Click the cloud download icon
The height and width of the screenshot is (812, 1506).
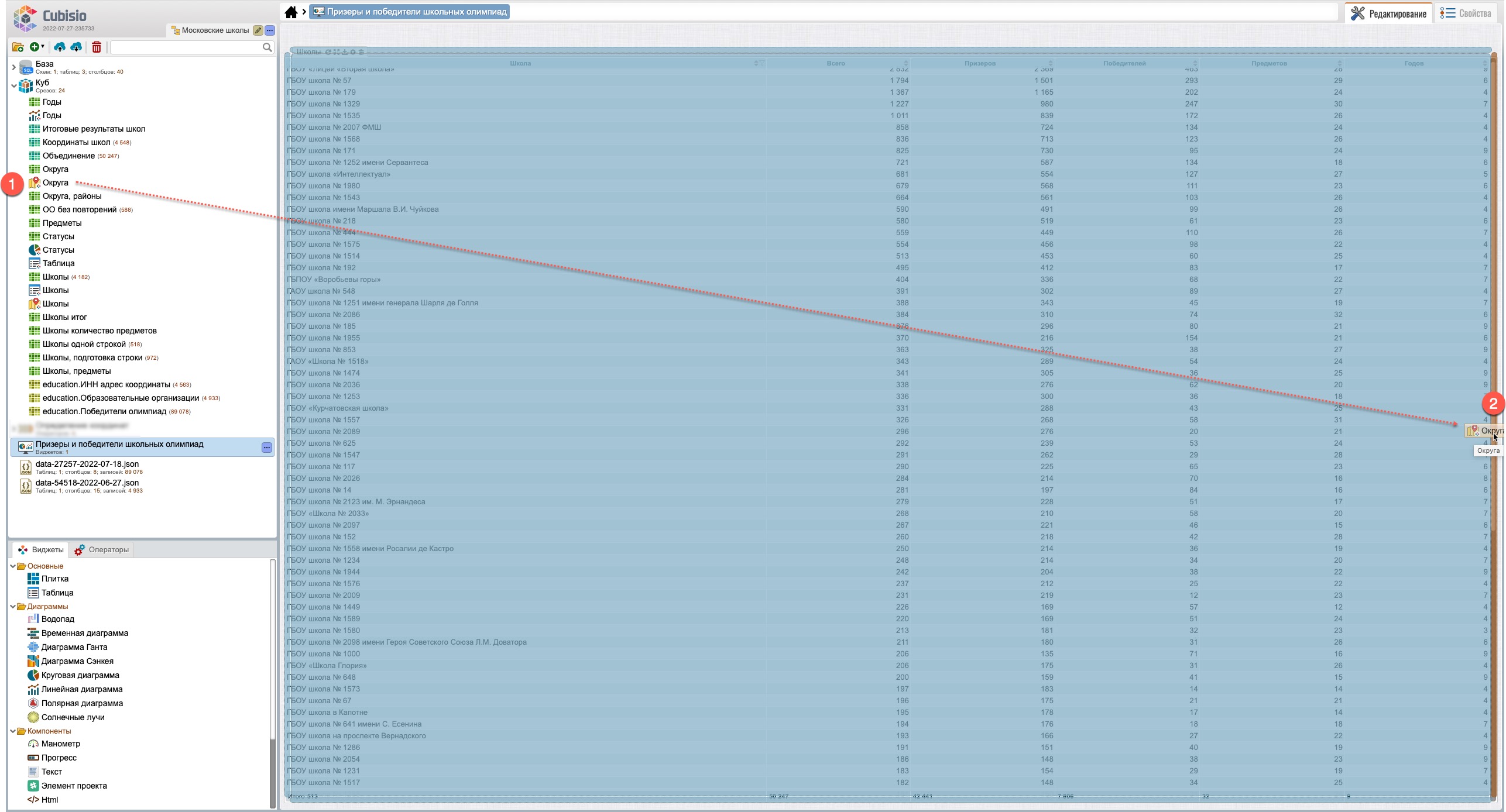coord(76,47)
